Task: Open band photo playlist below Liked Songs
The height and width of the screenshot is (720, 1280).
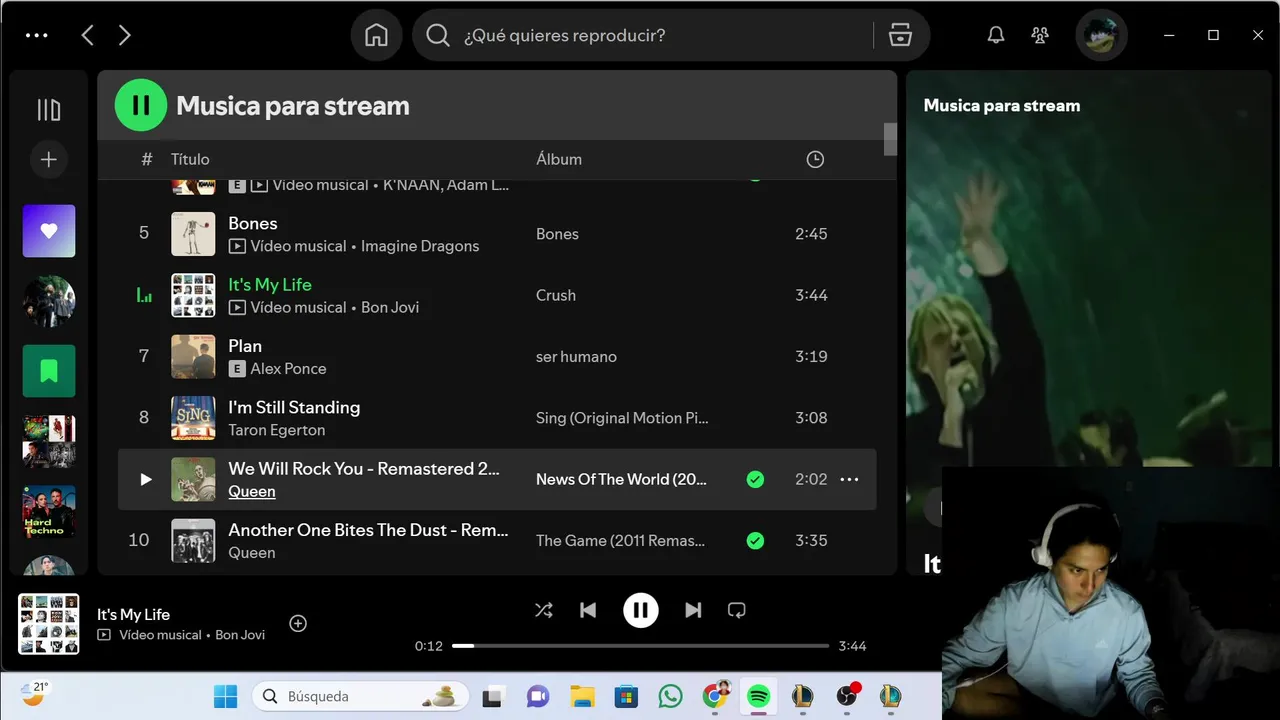Action: [49, 301]
